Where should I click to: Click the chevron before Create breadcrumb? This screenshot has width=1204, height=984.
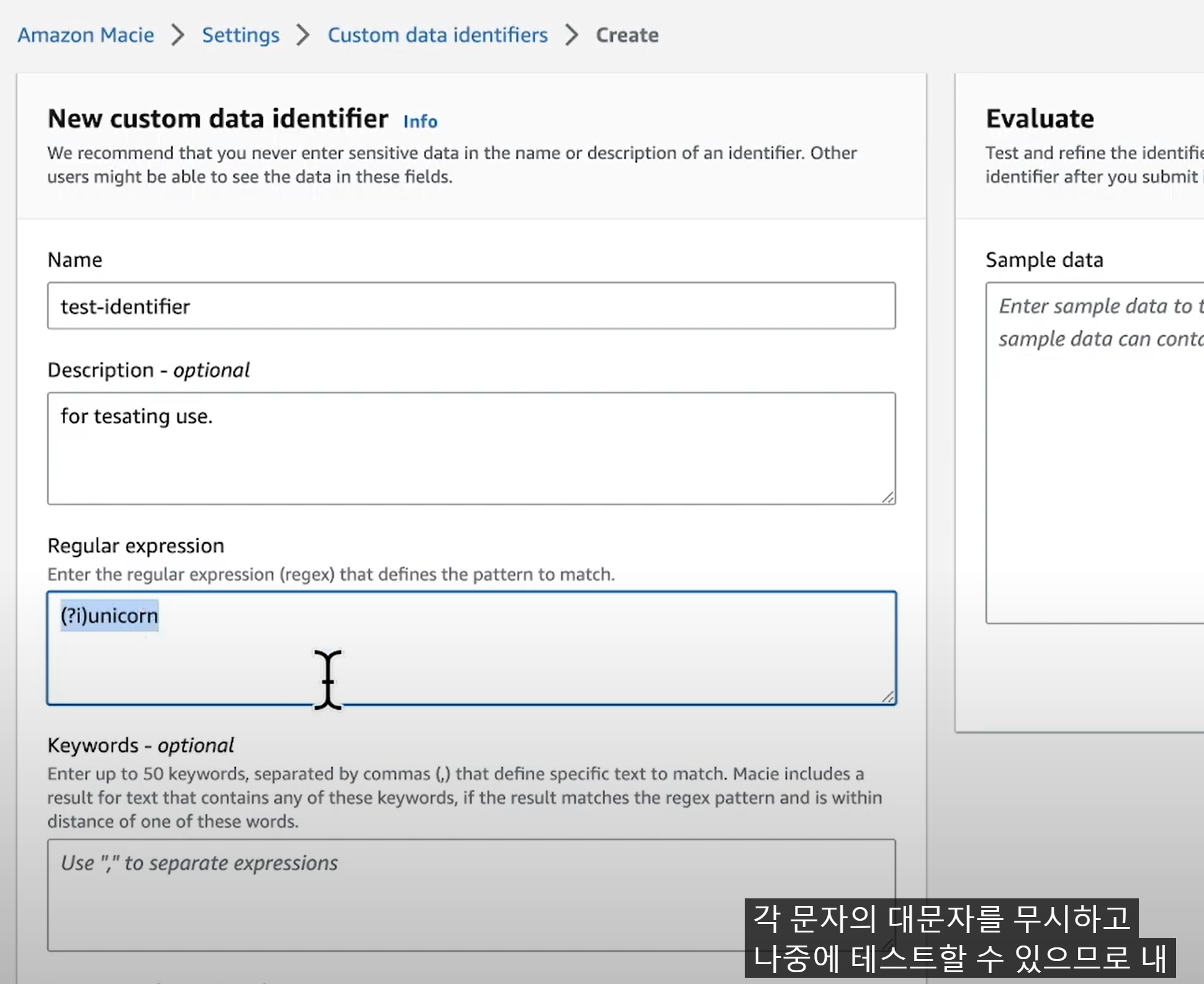tap(572, 35)
